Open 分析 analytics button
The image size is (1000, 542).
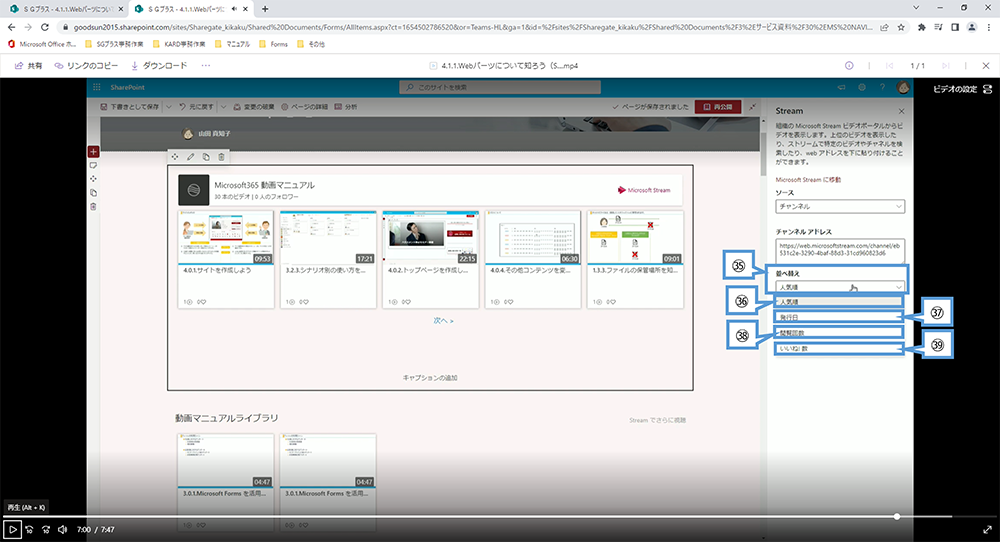(x=346, y=107)
